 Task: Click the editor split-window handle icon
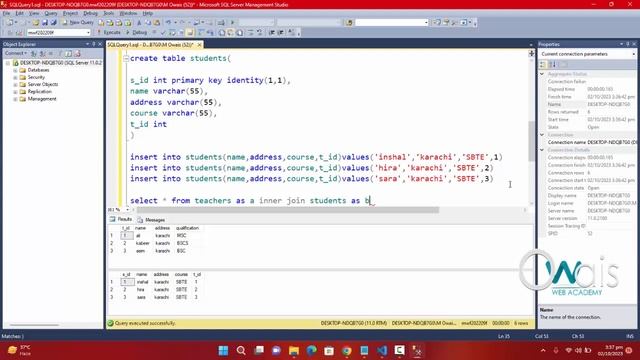[x=531, y=53]
